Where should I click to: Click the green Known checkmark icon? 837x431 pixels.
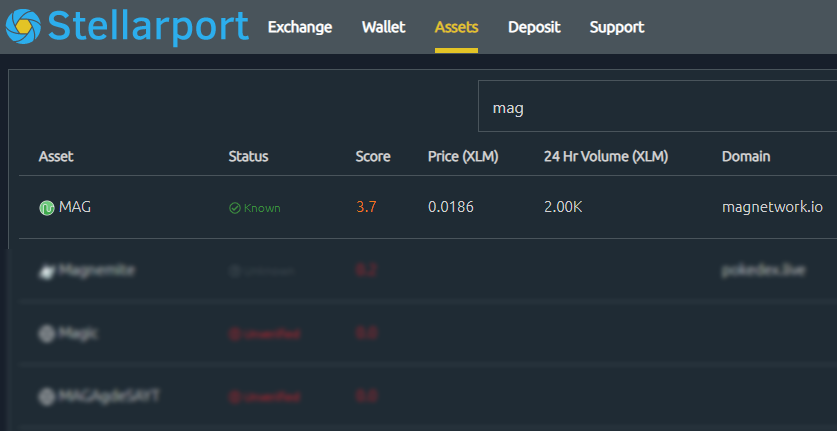tap(234, 208)
